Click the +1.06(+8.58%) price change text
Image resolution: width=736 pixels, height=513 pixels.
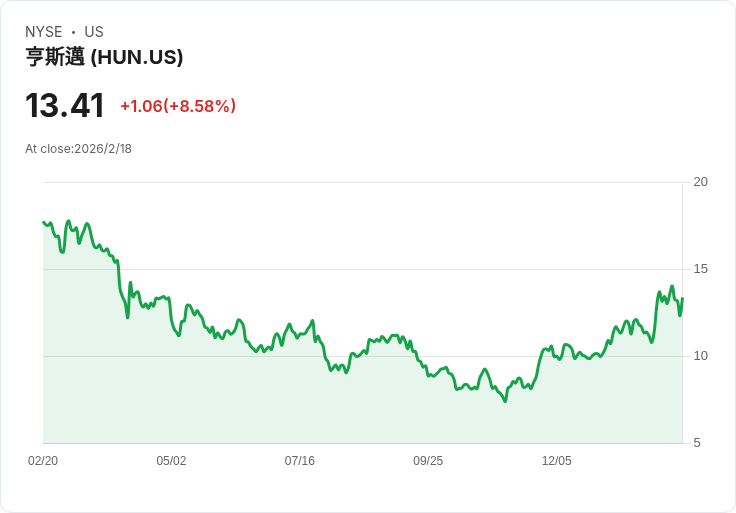tap(178, 106)
